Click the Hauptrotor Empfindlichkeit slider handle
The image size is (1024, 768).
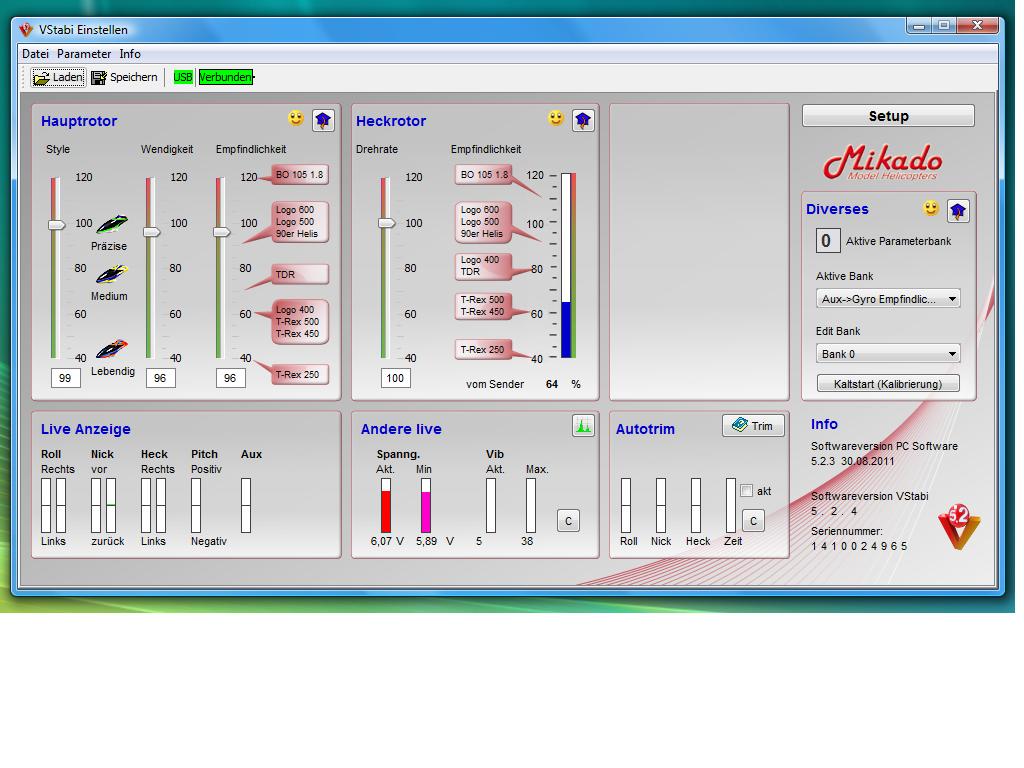[x=222, y=232]
